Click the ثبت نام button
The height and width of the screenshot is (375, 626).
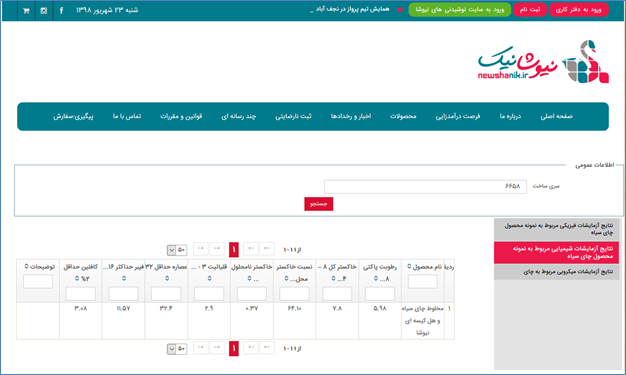tap(530, 10)
